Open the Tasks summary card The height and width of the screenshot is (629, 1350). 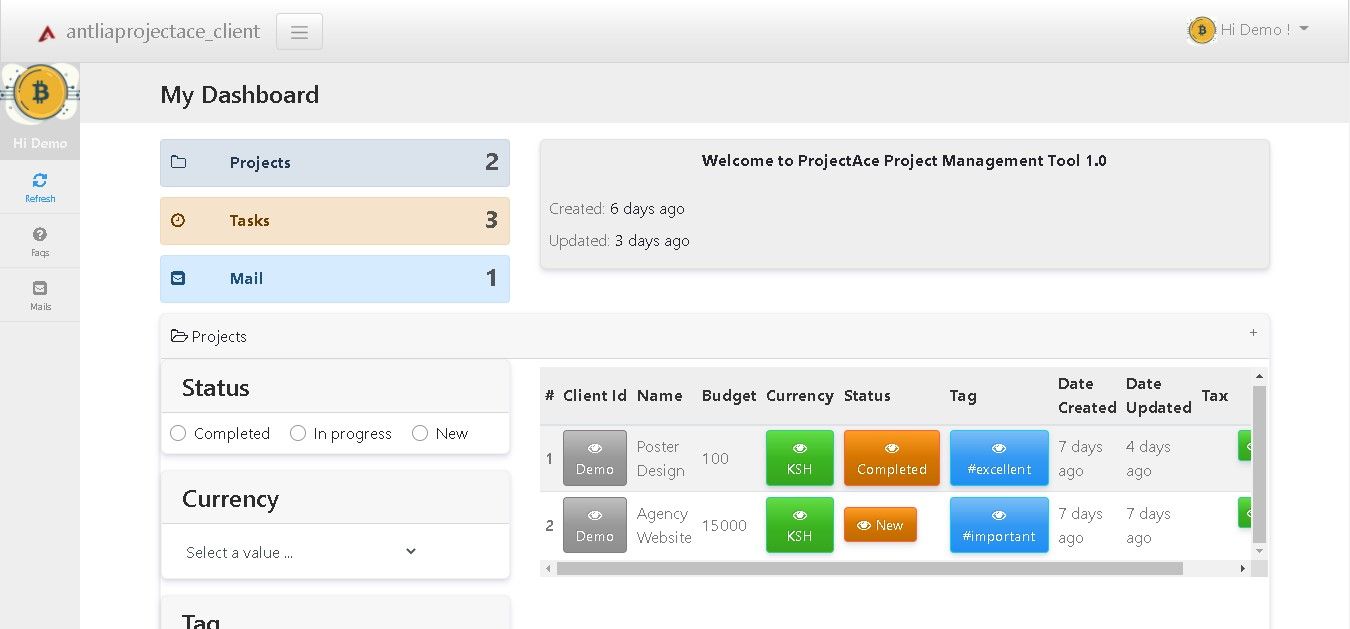coord(335,221)
